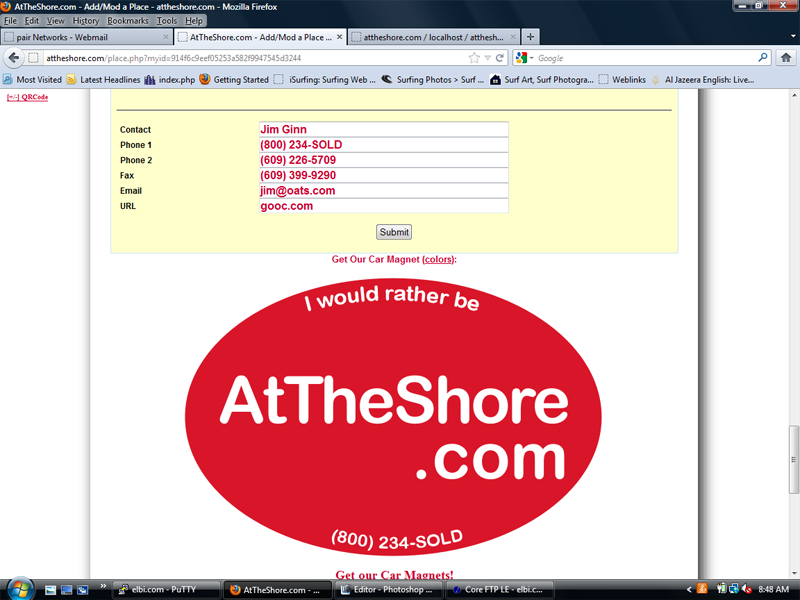Close the pair Networks Webmail tab
The height and width of the screenshot is (600, 800).
pyautogui.click(x=165, y=37)
